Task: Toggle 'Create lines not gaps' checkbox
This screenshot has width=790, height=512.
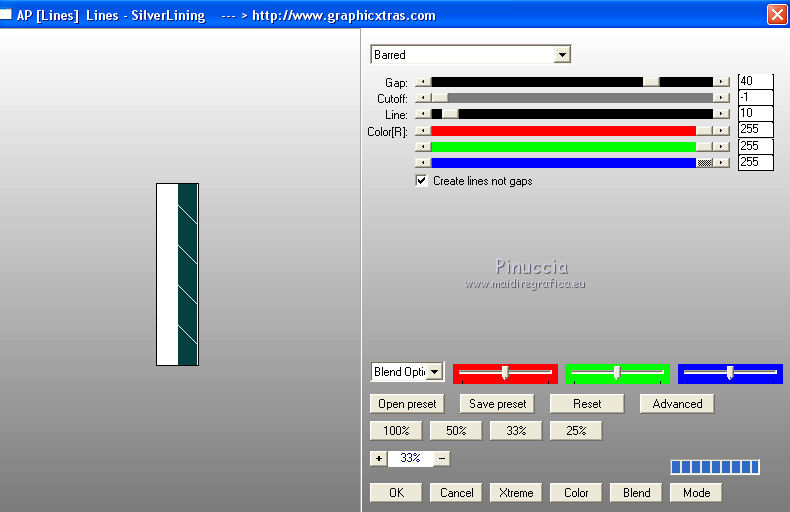Action: [421, 180]
